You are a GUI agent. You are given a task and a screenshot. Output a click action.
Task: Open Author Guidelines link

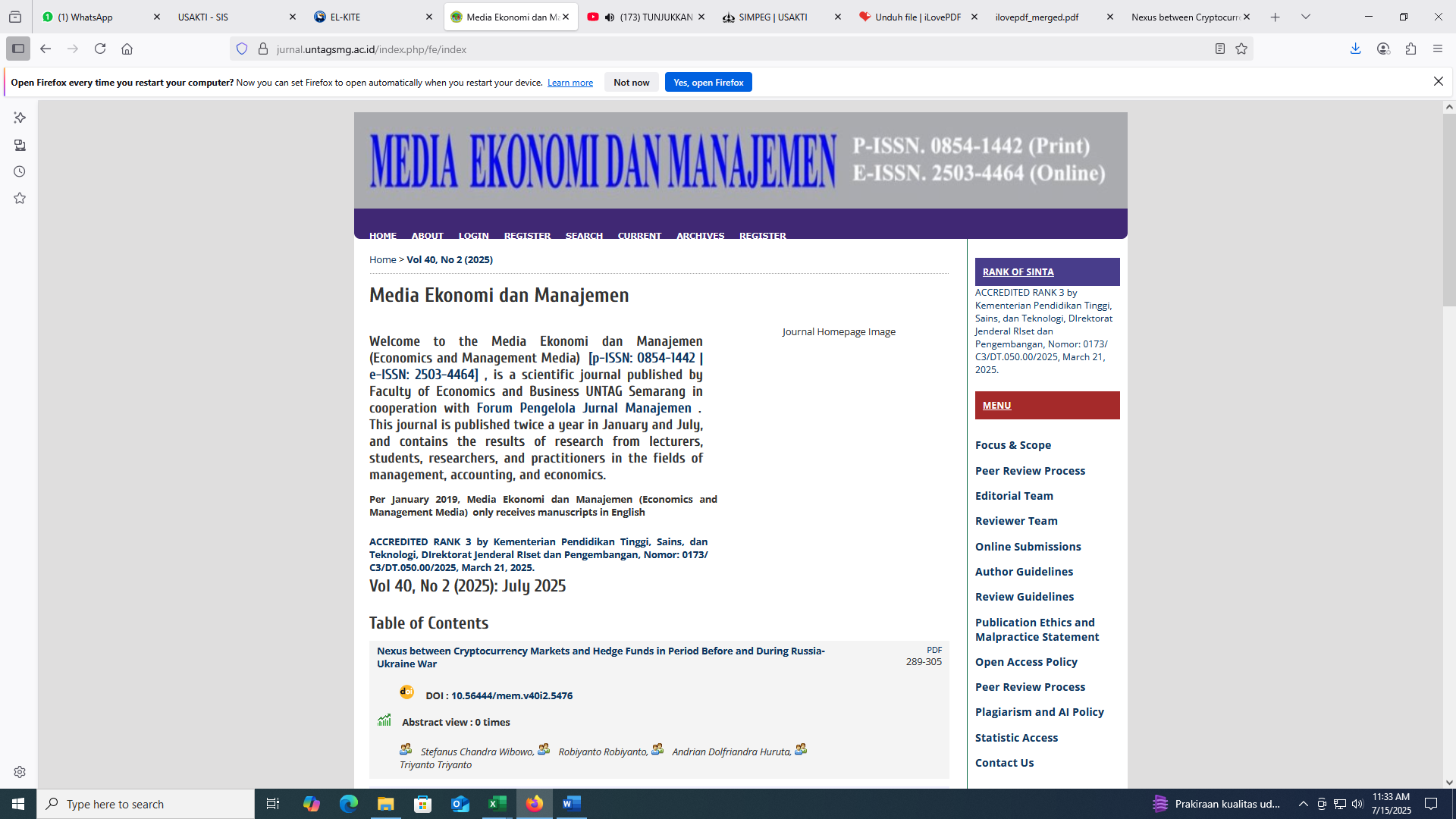[x=1024, y=572]
